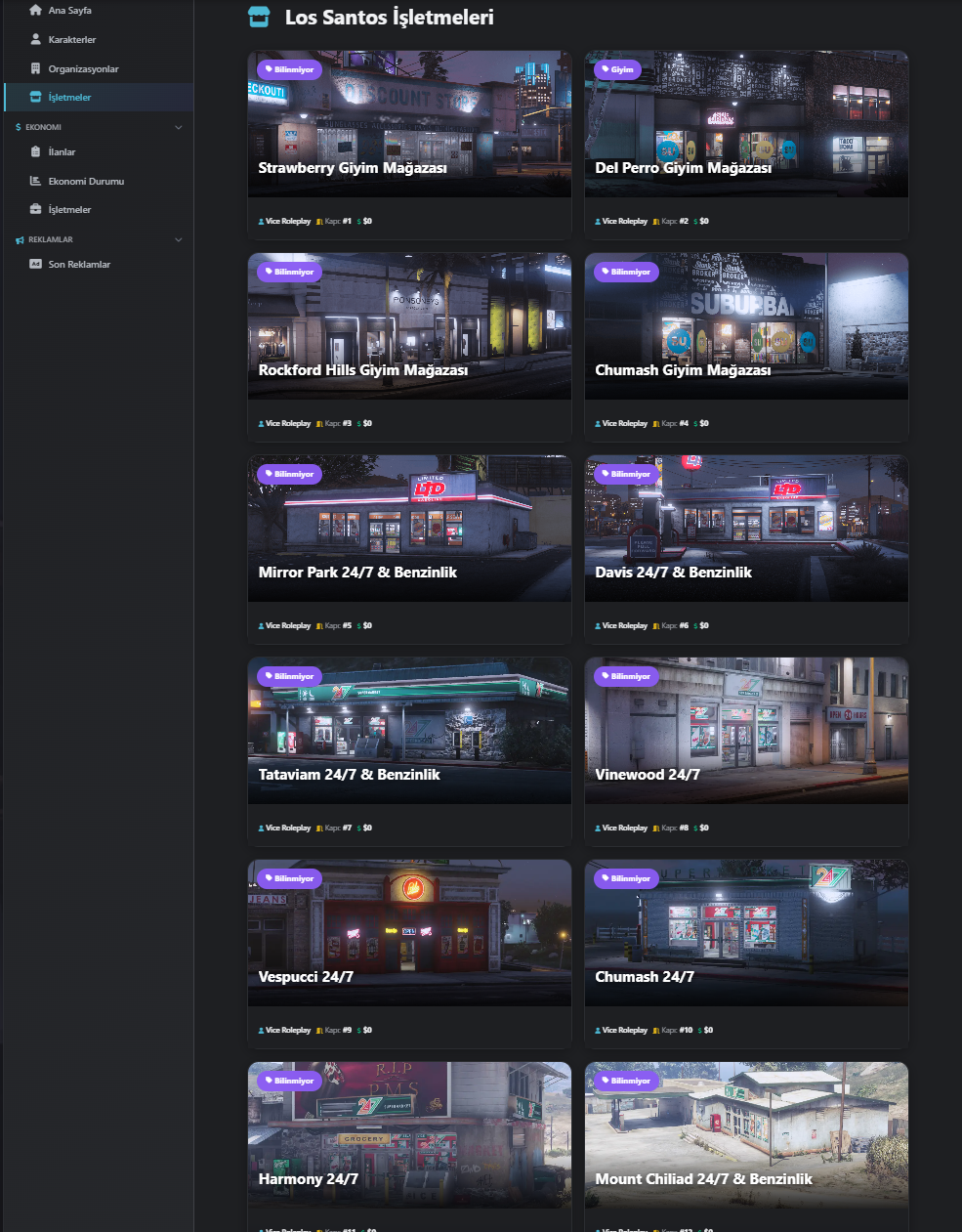Click the person icon under Rockford Hills Giyim Mağazası
The image size is (962, 1232).
pos(261,424)
